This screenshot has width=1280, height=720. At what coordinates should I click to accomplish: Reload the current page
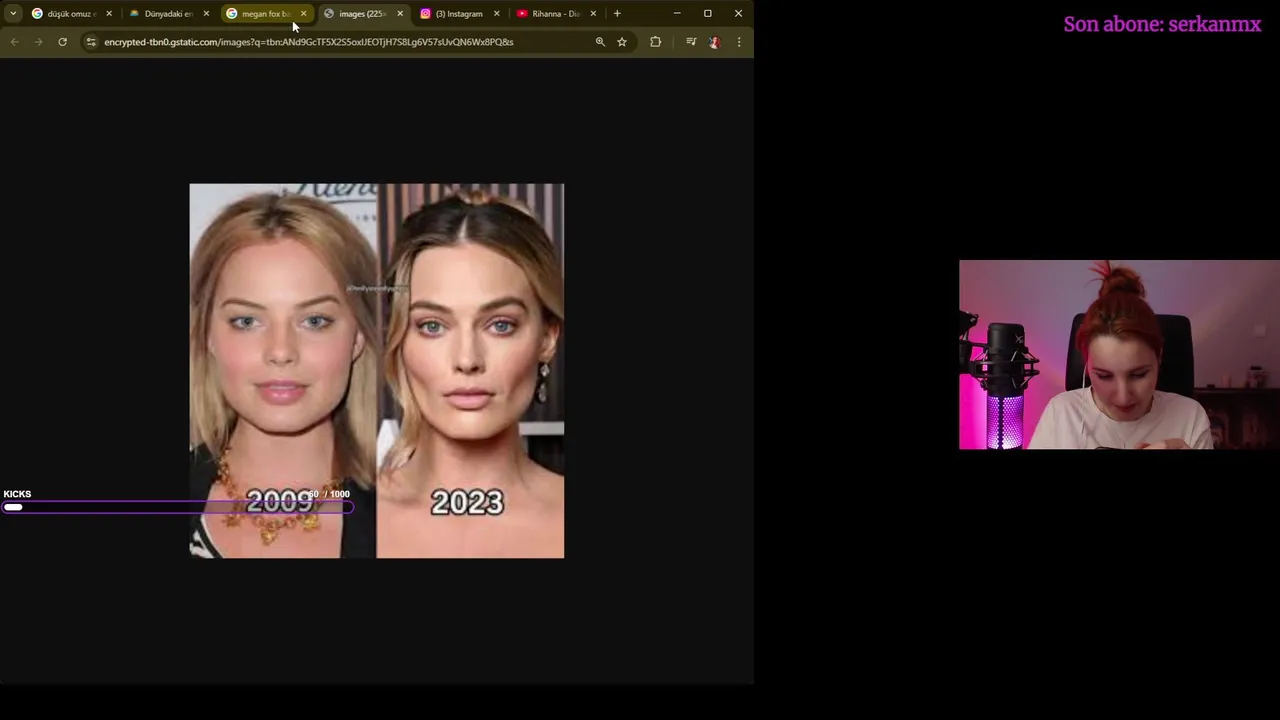[x=62, y=42]
